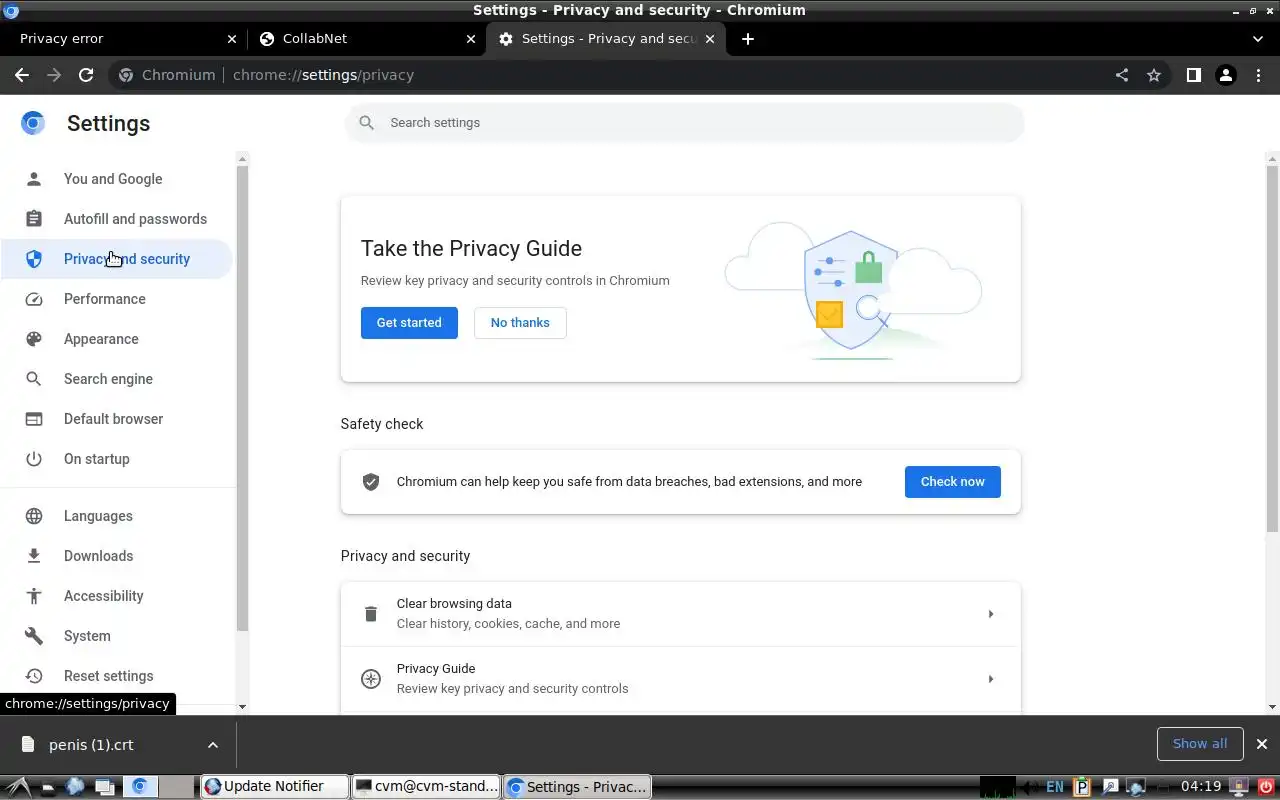This screenshot has height=800, width=1280.
Task: Switch to the CollabNet tab
Action: point(365,39)
